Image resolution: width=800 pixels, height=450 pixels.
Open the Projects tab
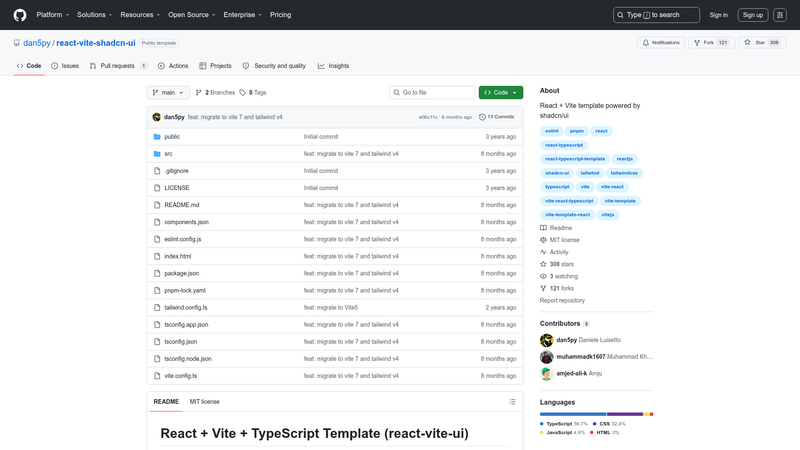pyautogui.click(x=215, y=66)
